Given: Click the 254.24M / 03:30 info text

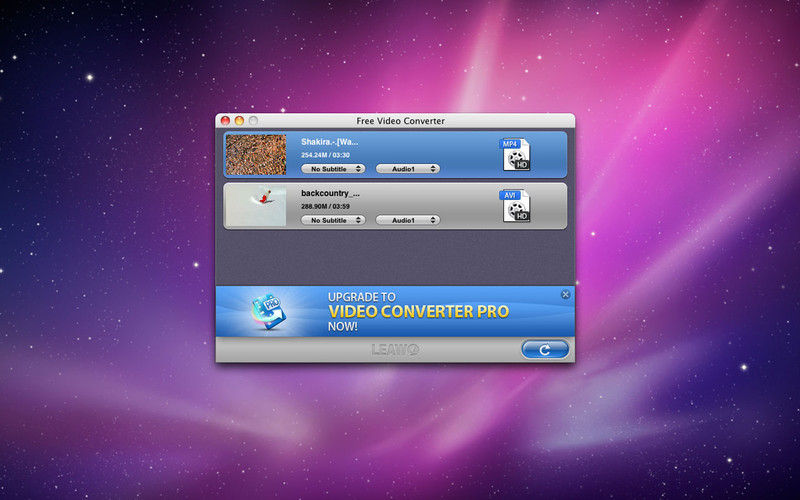Looking at the screenshot, I should coord(326,155).
